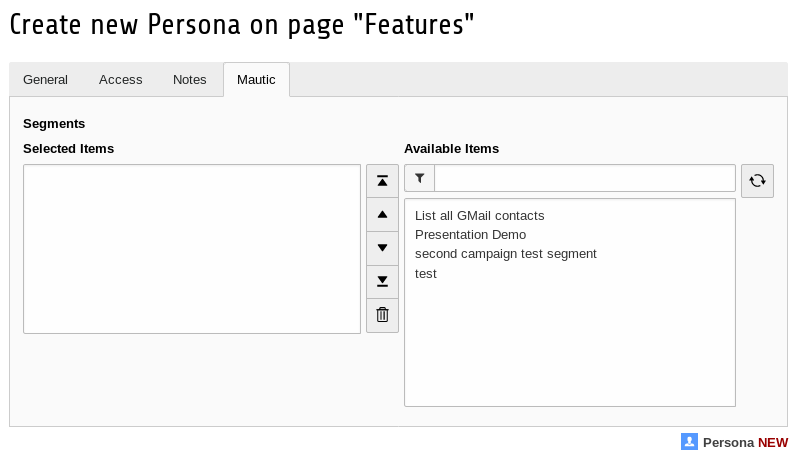This screenshot has width=800, height=457.
Task: Click the move up arrow icon
Action: (x=382, y=214)
